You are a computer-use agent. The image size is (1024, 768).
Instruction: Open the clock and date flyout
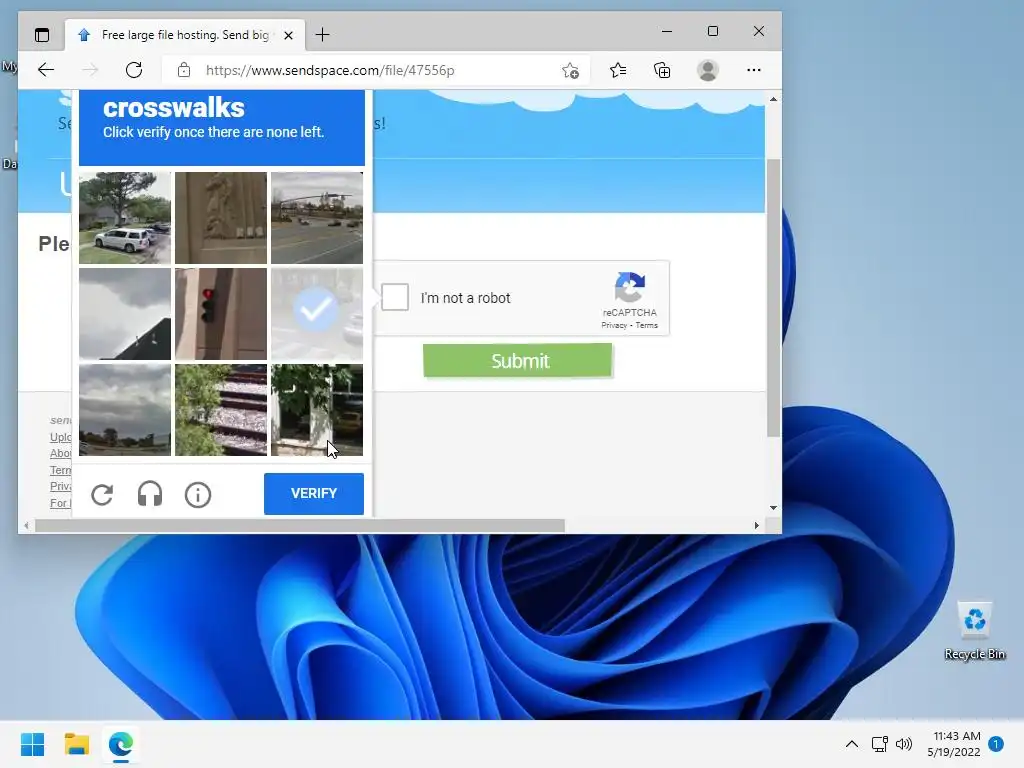[x=955, y=744]
